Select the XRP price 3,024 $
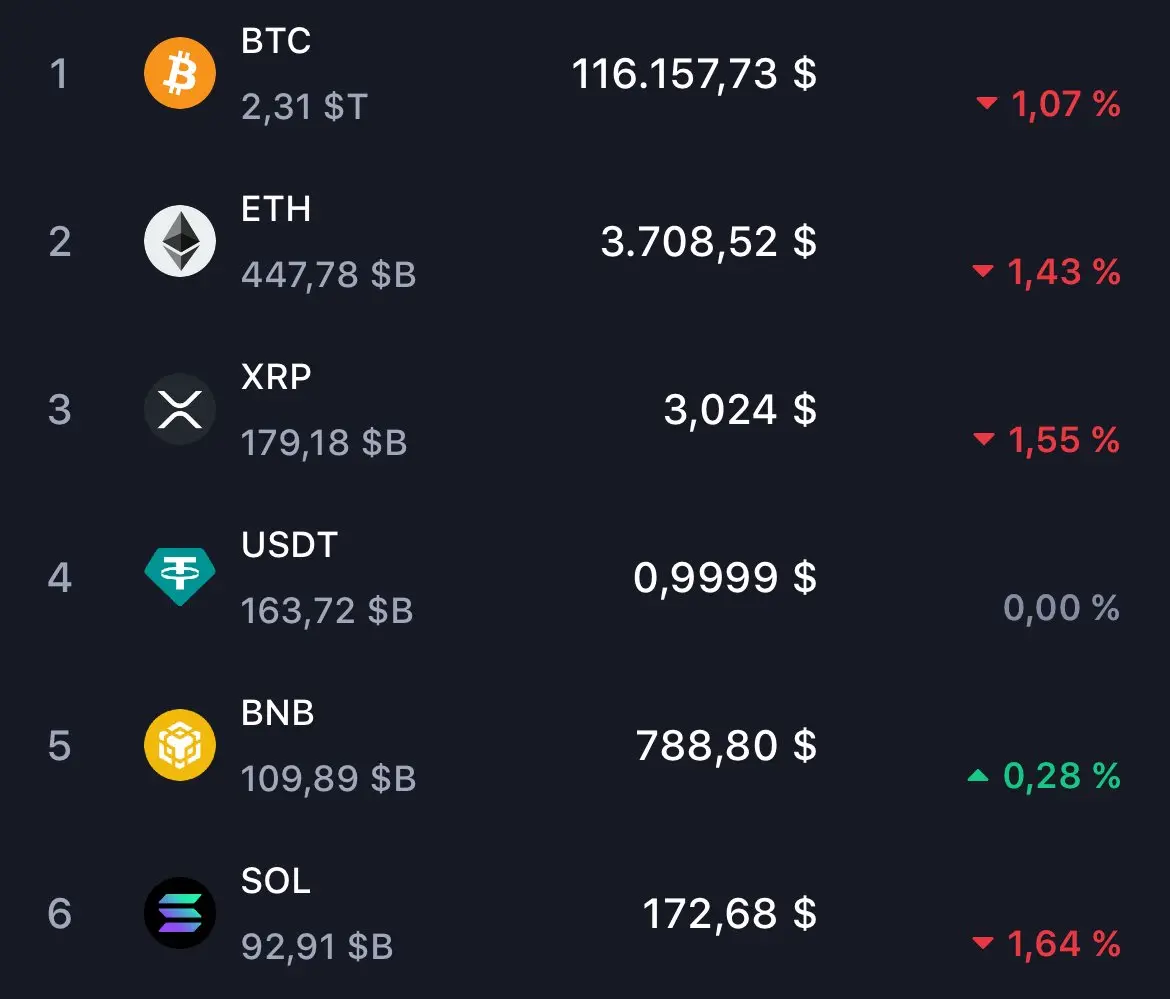1170x999 pixels. point(740,410)
